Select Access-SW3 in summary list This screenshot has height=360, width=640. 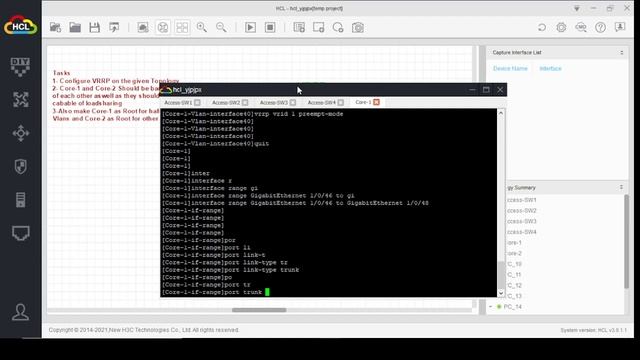click(x=522, y=221)
